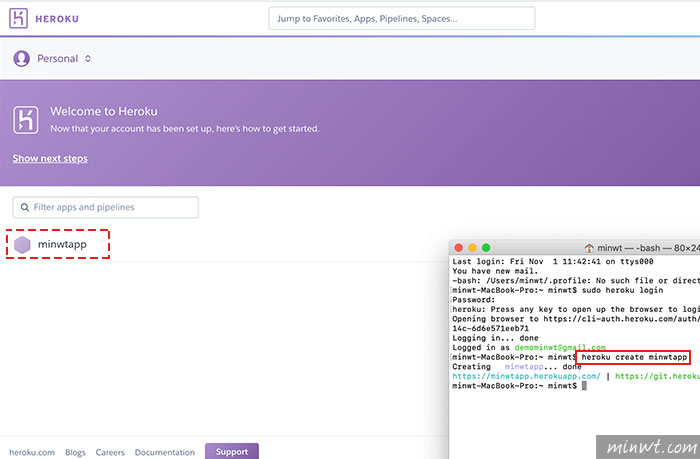Click the demominwt@gmail.com text in Terminal
700x459 pixels.
point(560,347)
